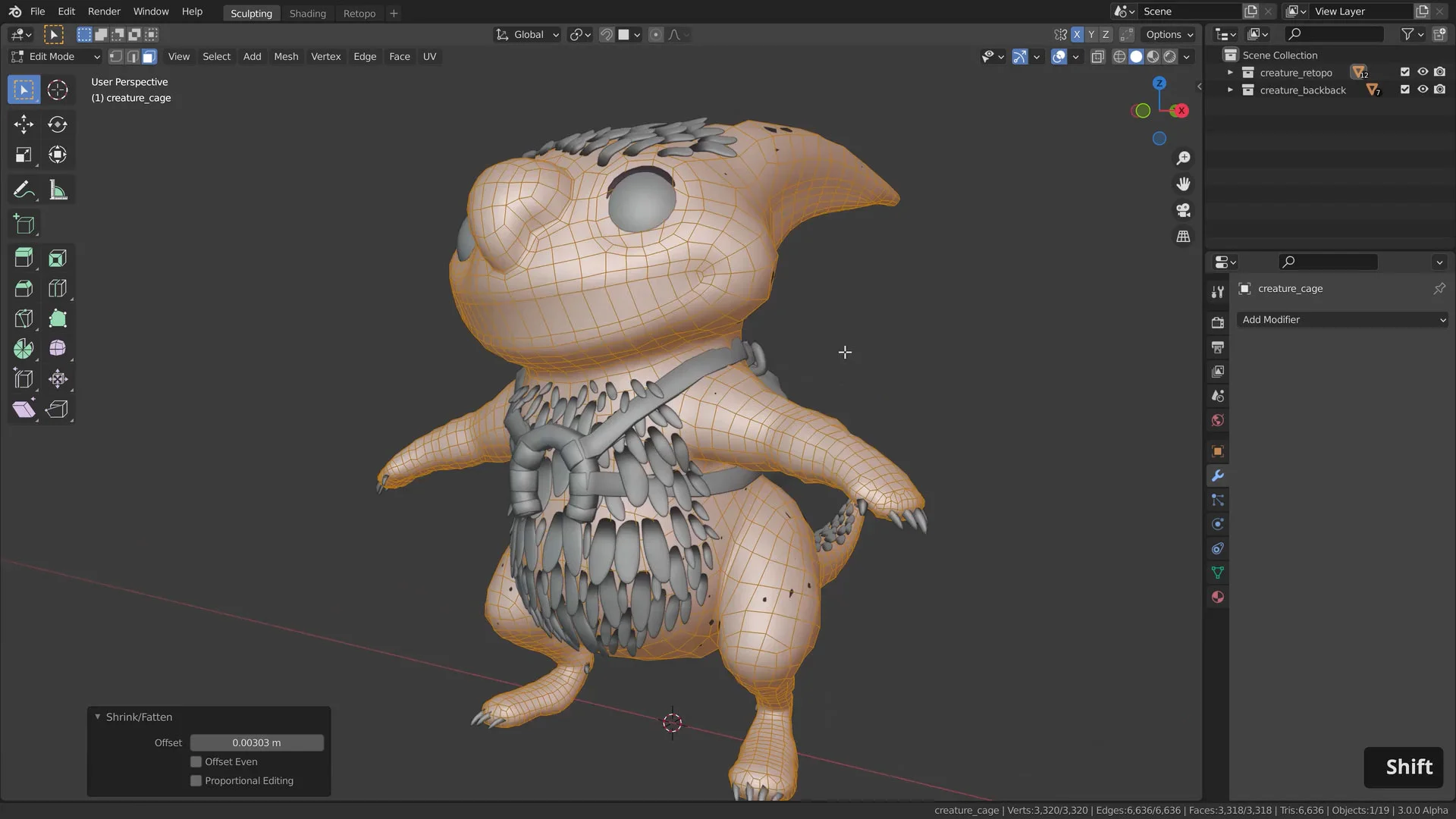The width and height of the screenshot is (1456, 819).
Task: Click the outliner search field
Action: click(x=1334, y=34)
